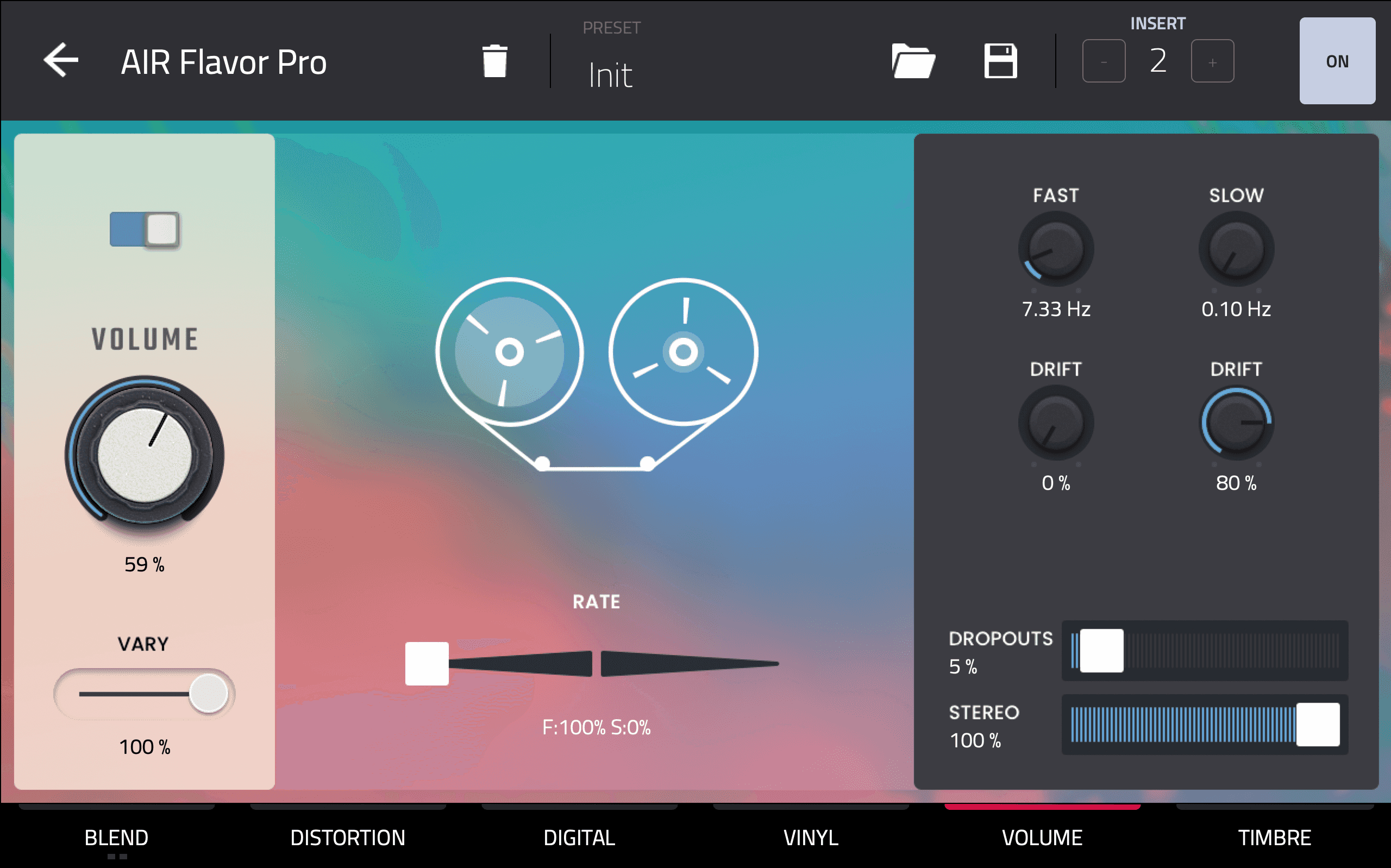Toggle the plugin ON button

[1337, 61]
